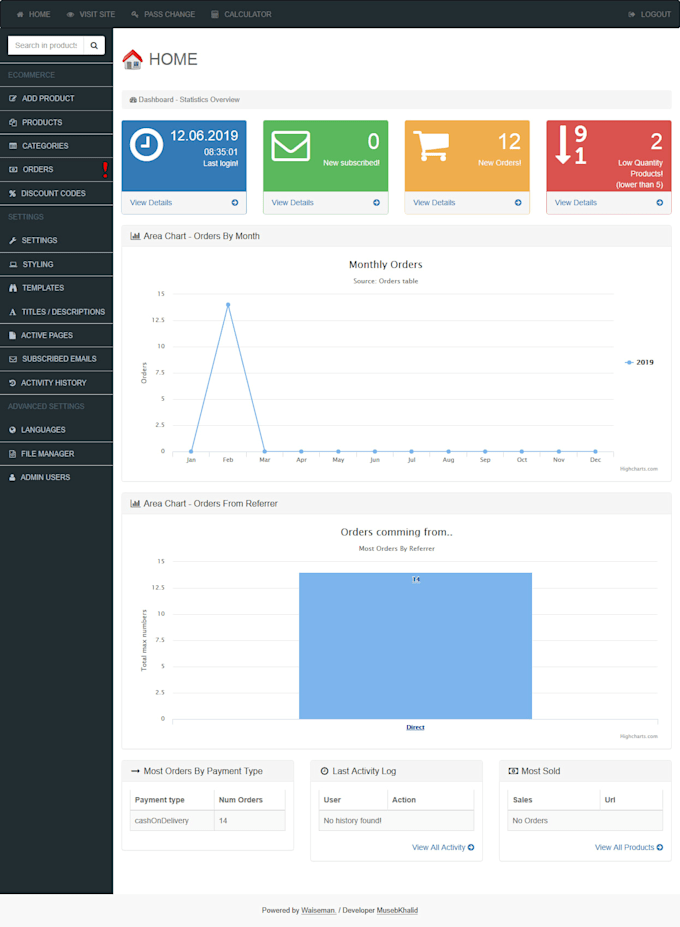The image size is (680, 927).
Task: Go to File Manager in sidebar
Action: (x=47, y=453)
